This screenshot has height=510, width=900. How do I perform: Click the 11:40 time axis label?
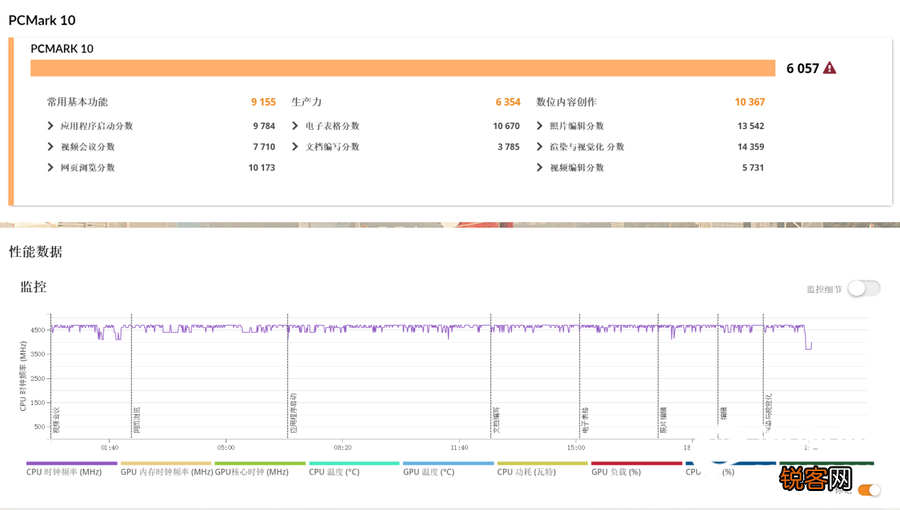[x=459, y=447]
